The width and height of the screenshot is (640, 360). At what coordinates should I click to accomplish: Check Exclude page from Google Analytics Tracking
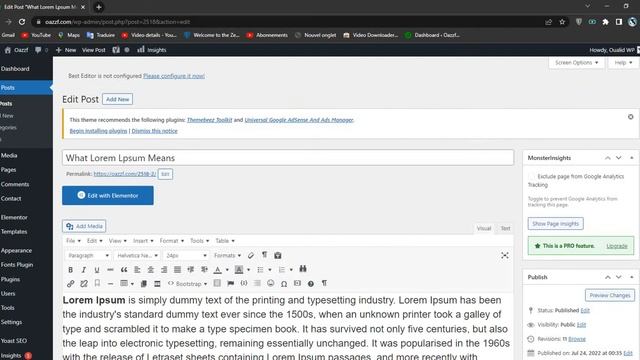(x=531, y=176)
